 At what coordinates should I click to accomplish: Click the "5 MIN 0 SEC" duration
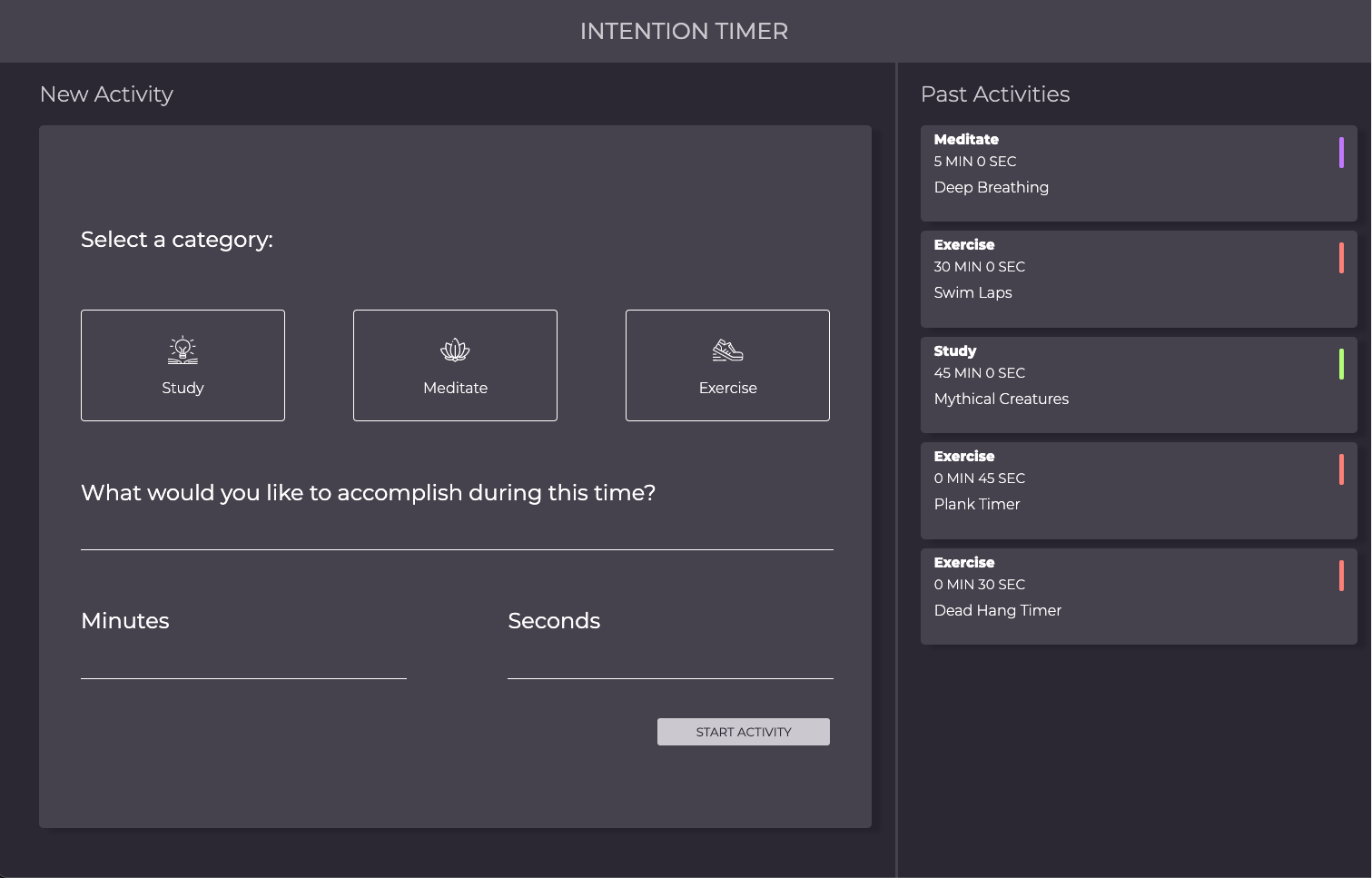[975, 161]
